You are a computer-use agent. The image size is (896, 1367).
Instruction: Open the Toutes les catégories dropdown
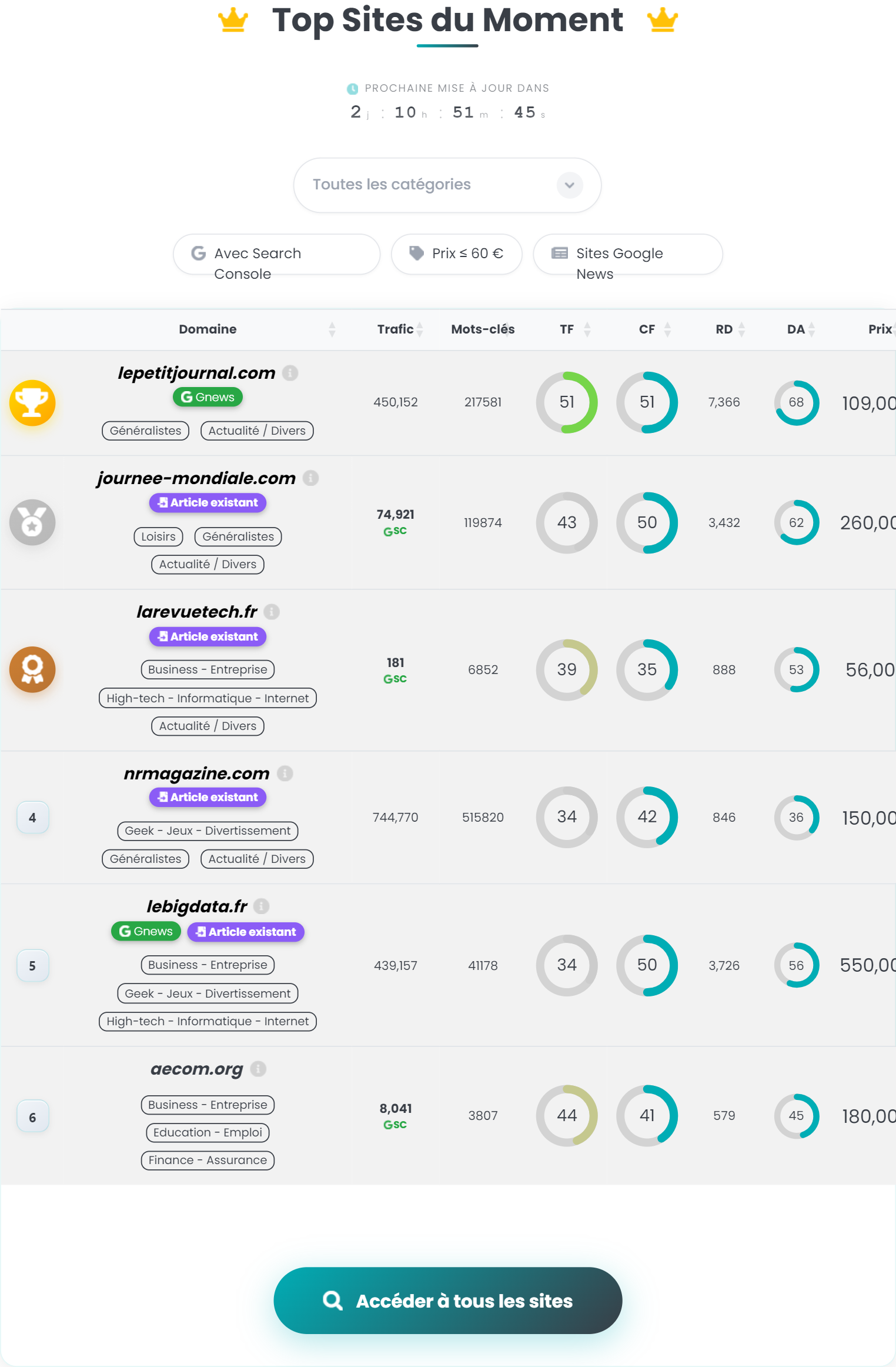click(447, 185)
